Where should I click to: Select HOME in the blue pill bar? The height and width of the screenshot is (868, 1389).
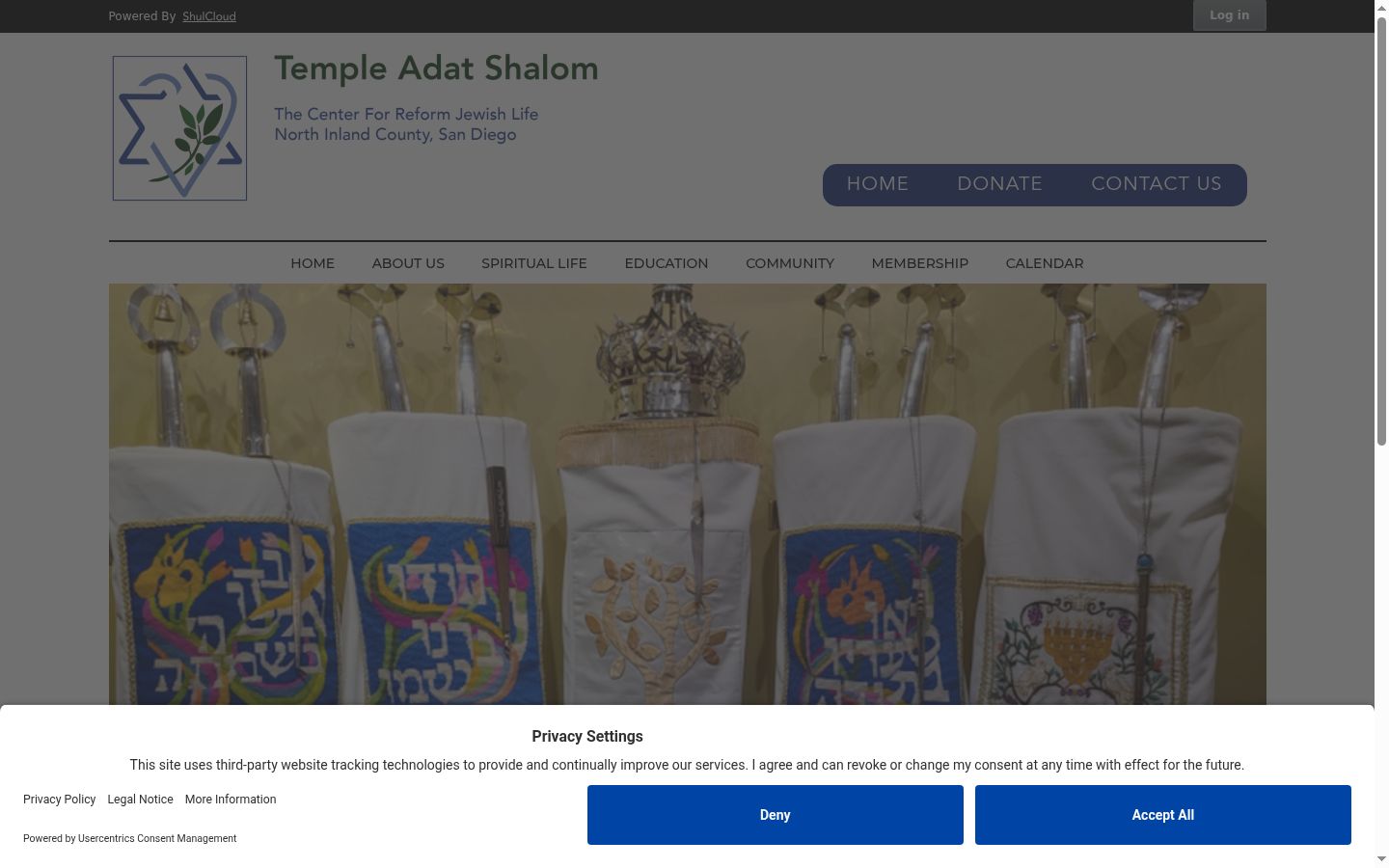878,184
